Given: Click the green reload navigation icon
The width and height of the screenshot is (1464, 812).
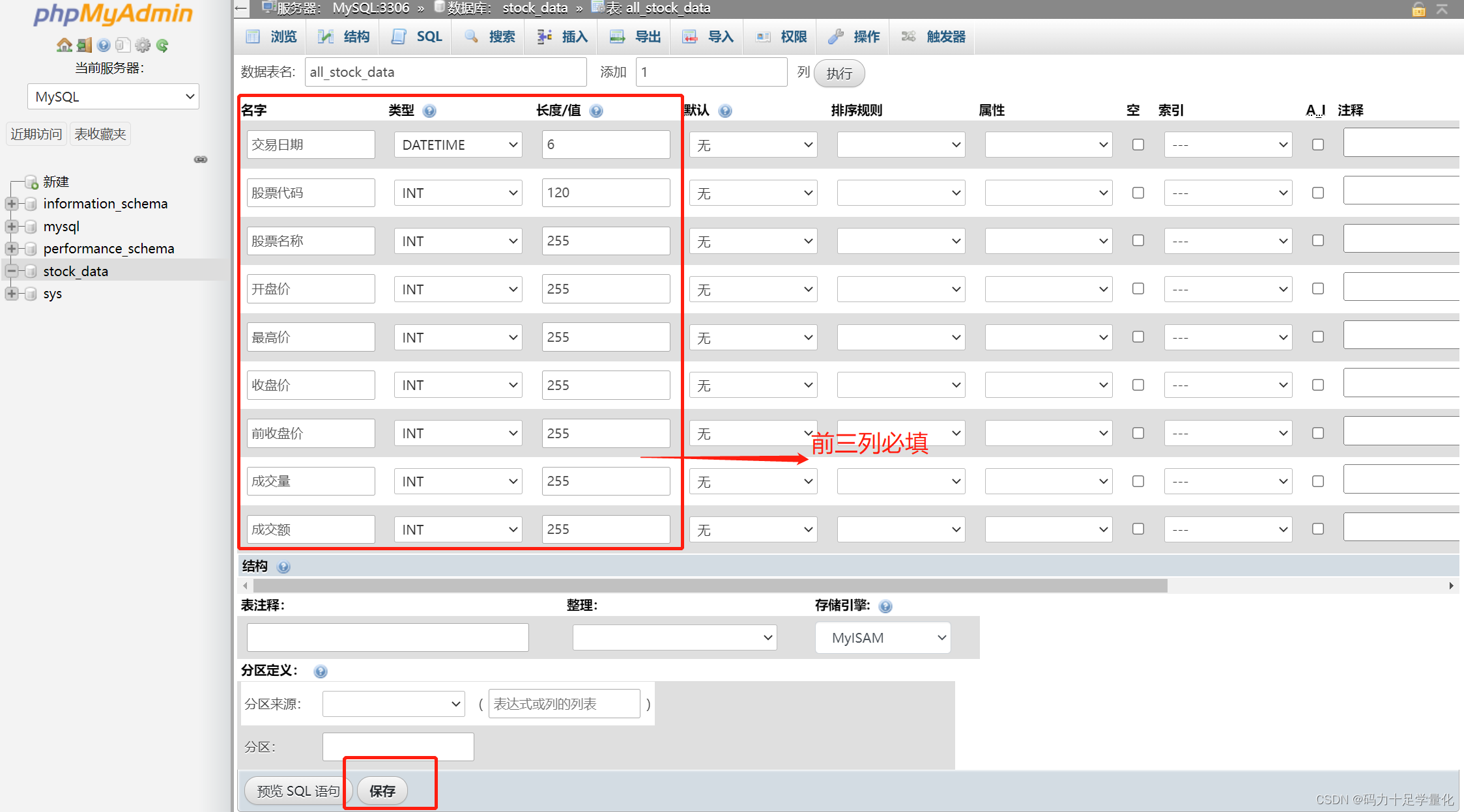Looking at the screenshot, I should (x=162, y=45).
